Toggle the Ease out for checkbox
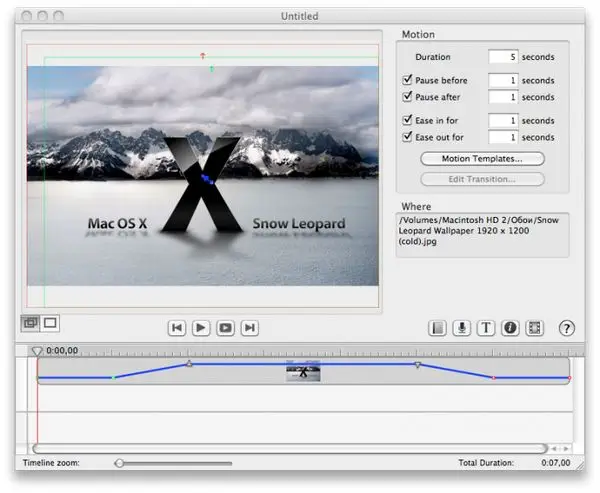 [x=407, y=137]
